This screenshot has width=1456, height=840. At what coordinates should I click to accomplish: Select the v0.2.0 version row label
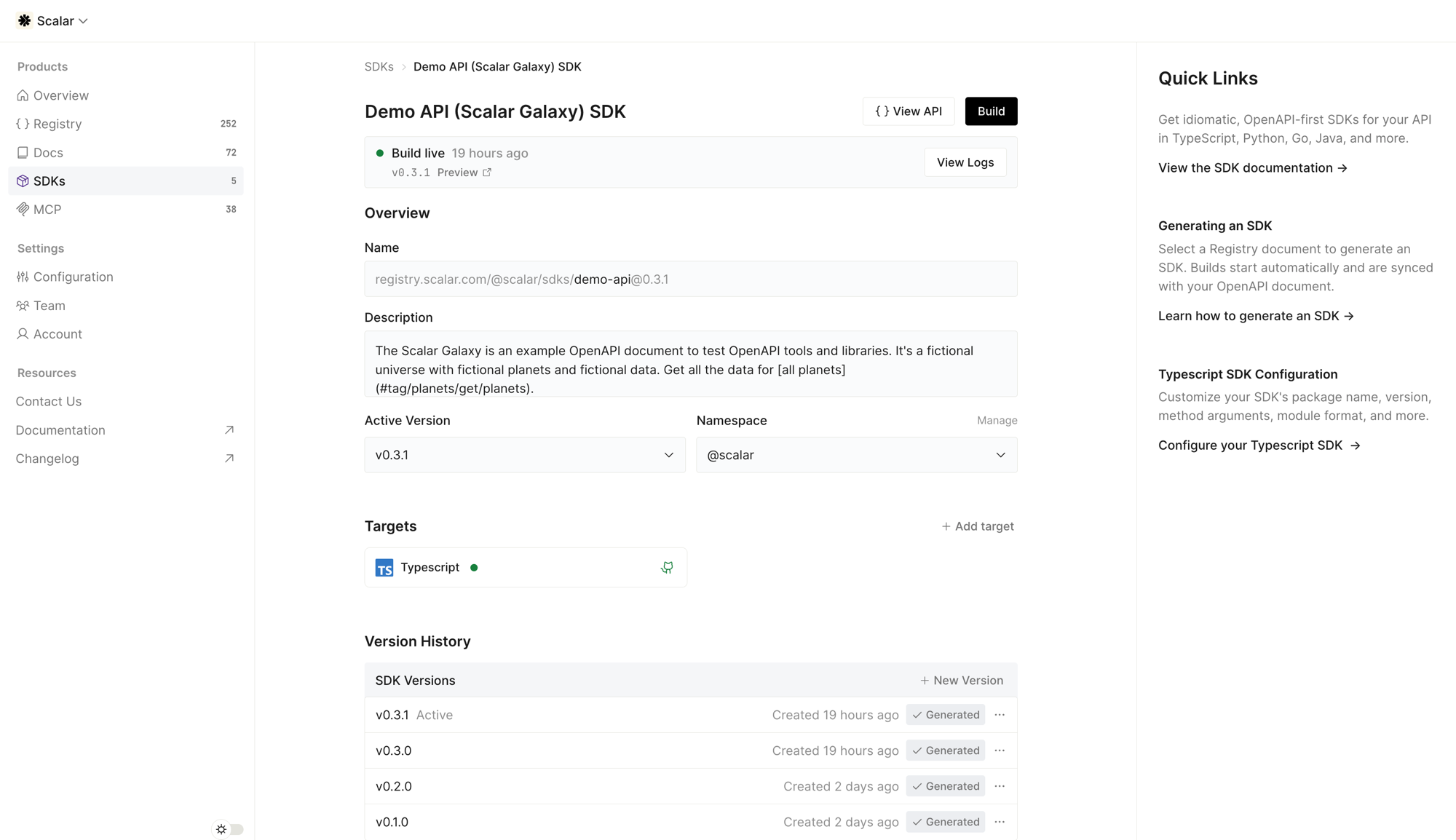click(x=394, y=786)
